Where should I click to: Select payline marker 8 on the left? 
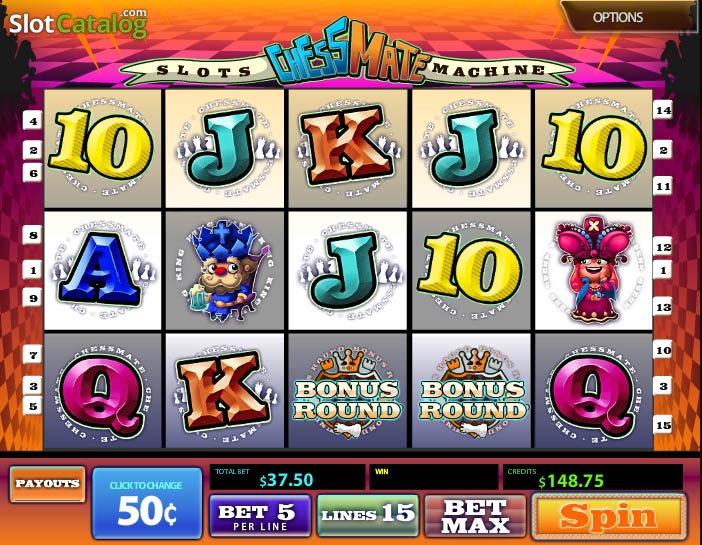tap(33, 236)
